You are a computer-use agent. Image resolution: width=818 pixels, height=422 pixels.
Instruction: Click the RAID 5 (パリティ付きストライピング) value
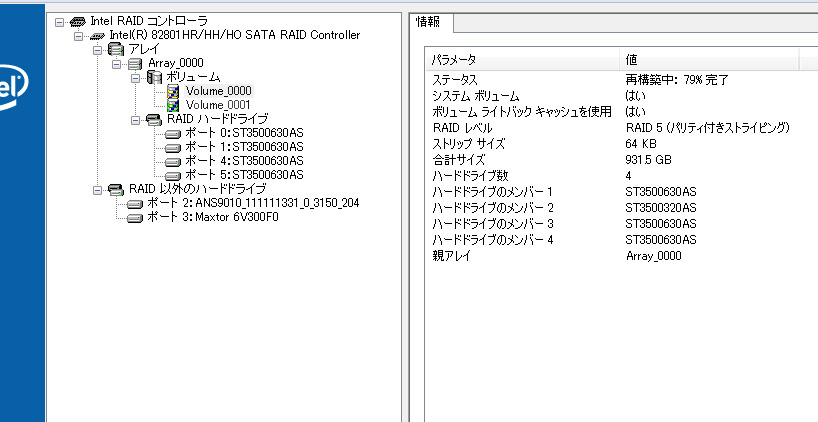pos(707,128)
